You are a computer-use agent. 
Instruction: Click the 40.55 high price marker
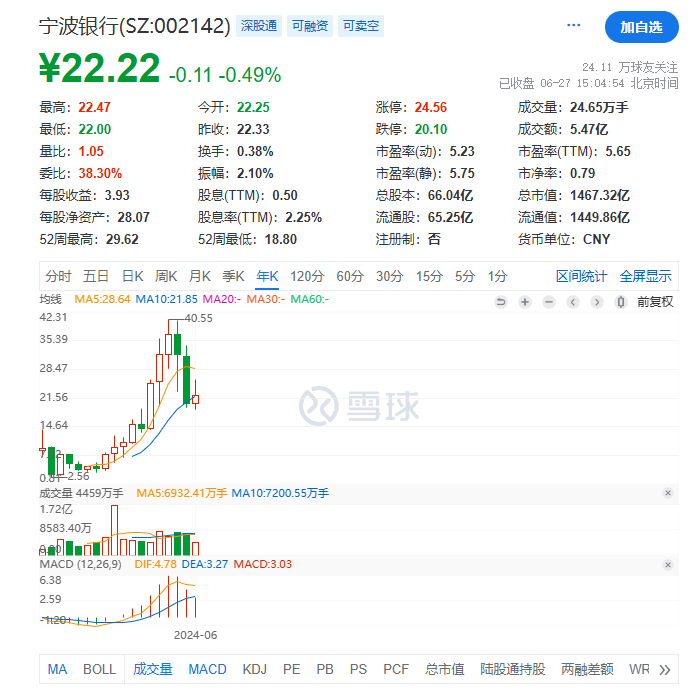coord(199,318)
